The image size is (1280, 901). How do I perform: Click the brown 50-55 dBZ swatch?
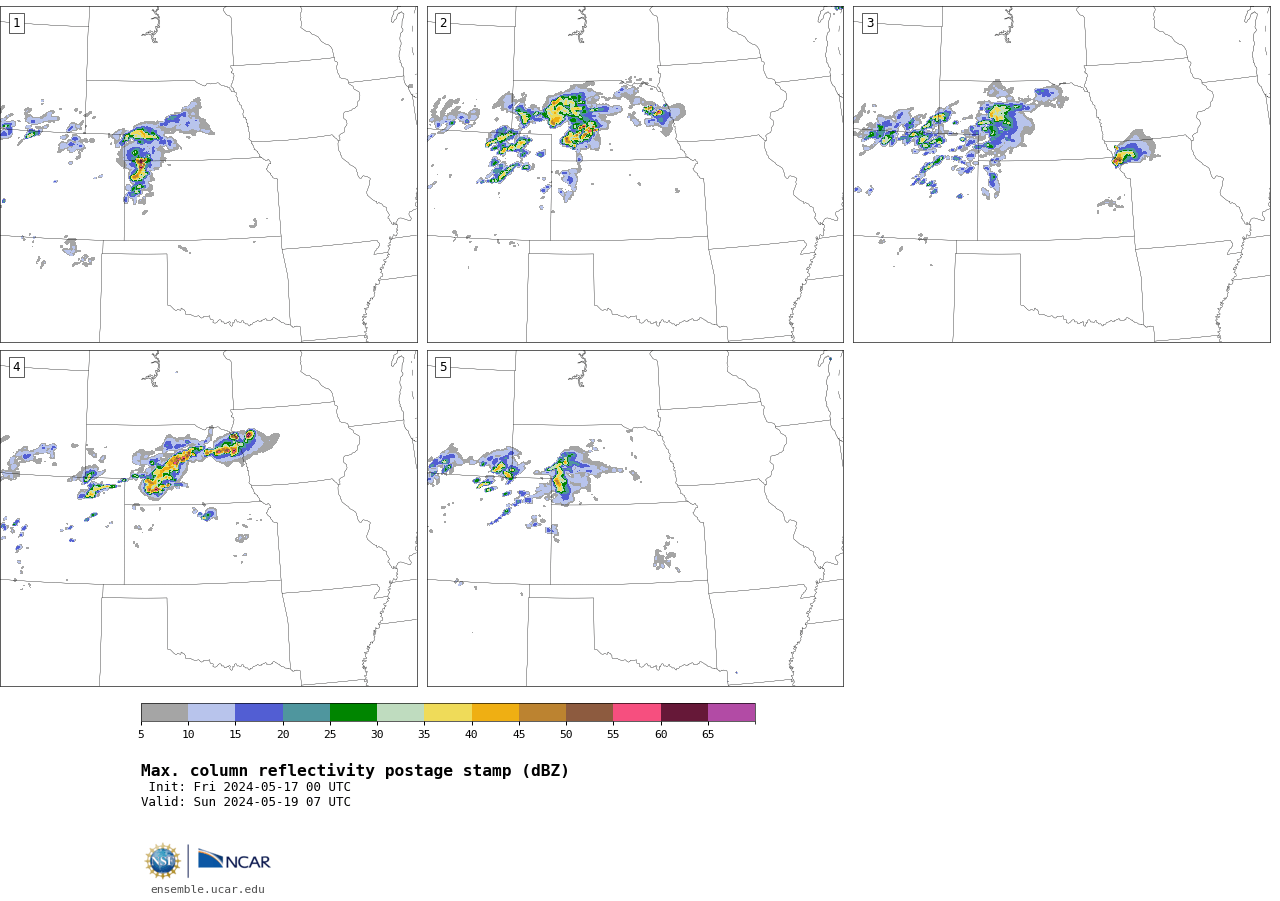pyautogui.click(x=590, y=713)
